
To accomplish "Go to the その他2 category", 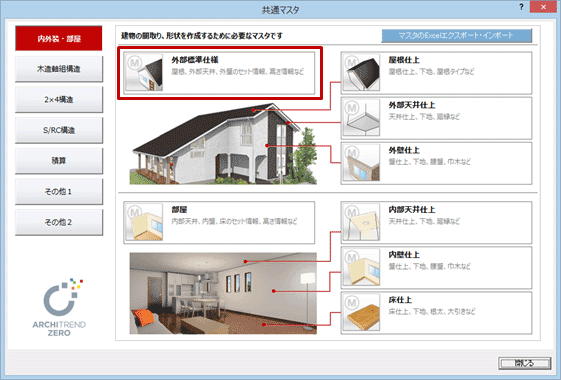I will (x=59, y=222).
